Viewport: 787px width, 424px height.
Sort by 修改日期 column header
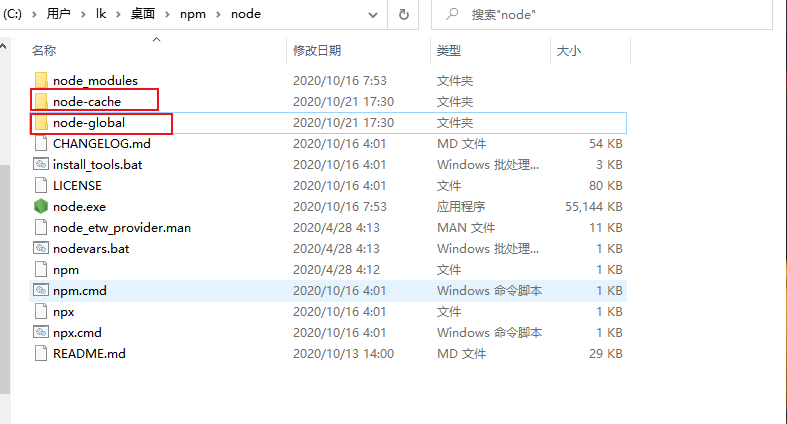[317, 51]
